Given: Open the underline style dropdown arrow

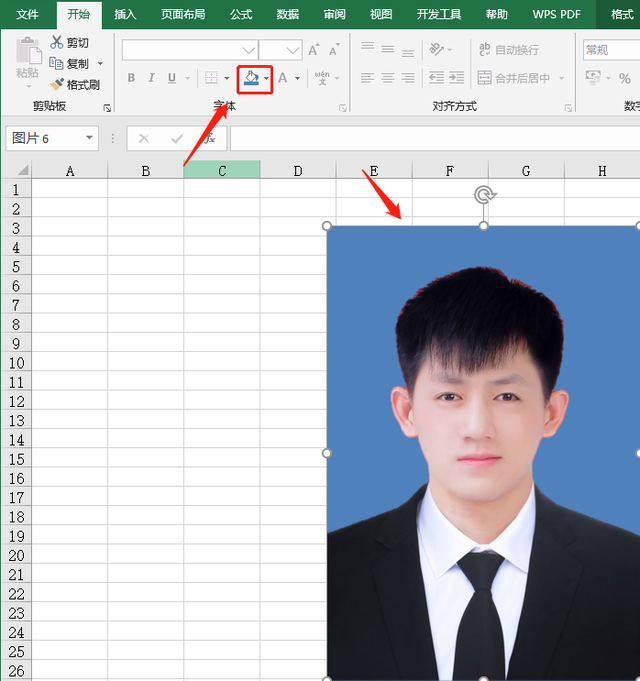Looking at the screenshot, I should [188, 78].
